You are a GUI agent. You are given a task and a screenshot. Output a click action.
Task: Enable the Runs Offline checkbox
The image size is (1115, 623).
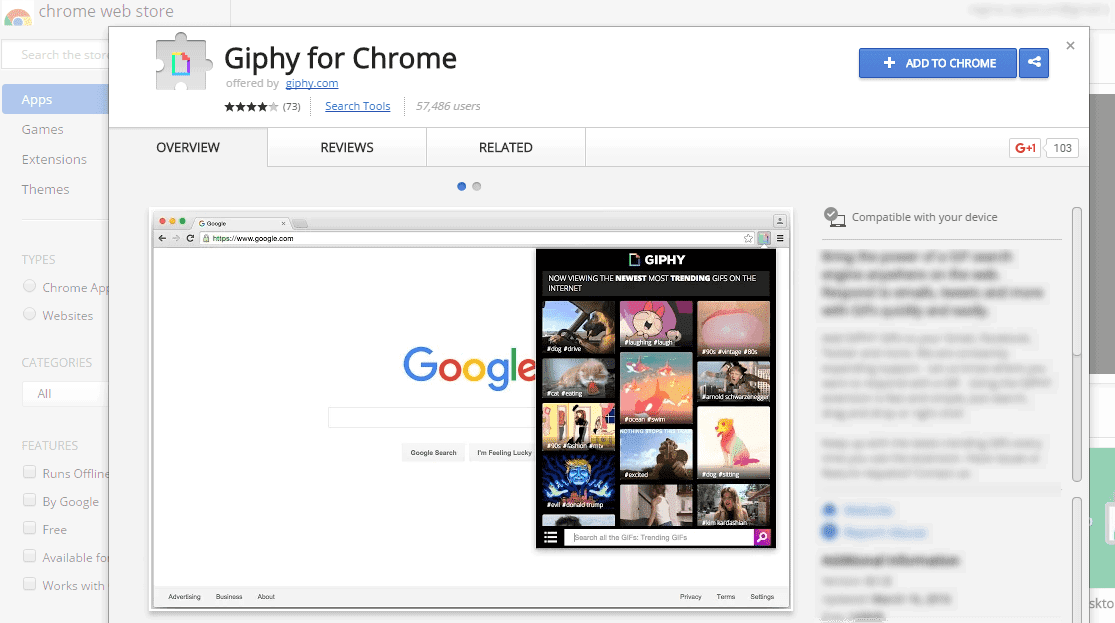tap(29, 472)
